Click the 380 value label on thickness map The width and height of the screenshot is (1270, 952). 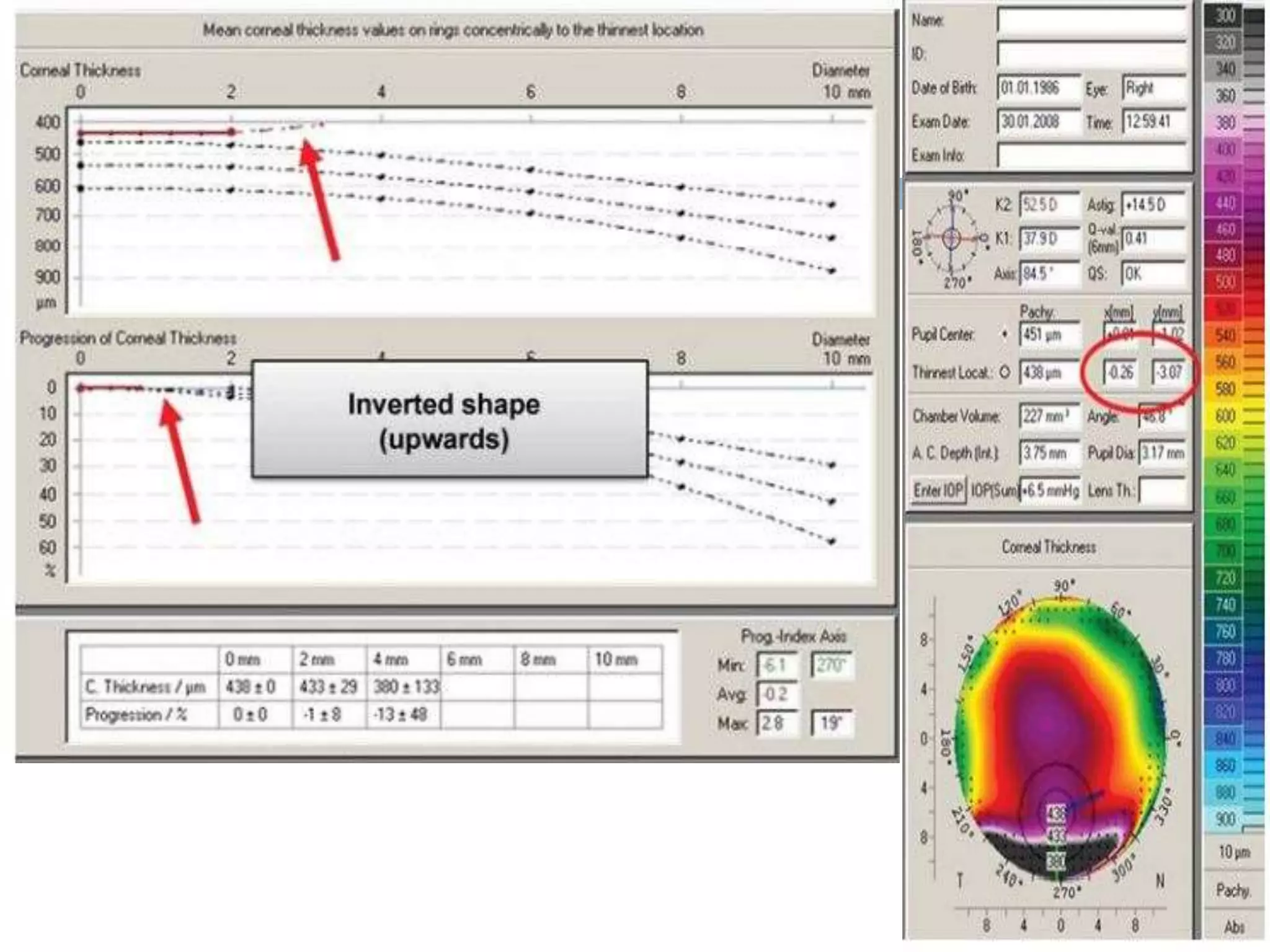coord(1055,861)
